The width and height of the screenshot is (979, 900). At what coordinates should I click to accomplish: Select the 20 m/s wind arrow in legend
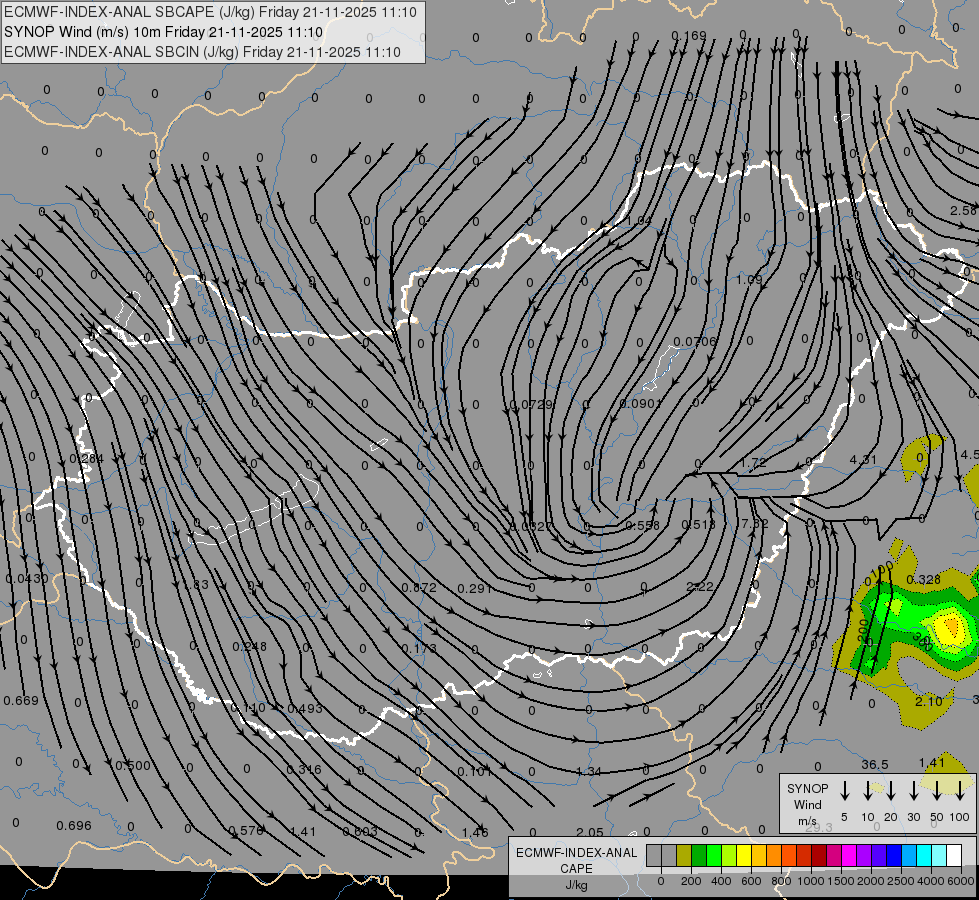click(890, 791)
